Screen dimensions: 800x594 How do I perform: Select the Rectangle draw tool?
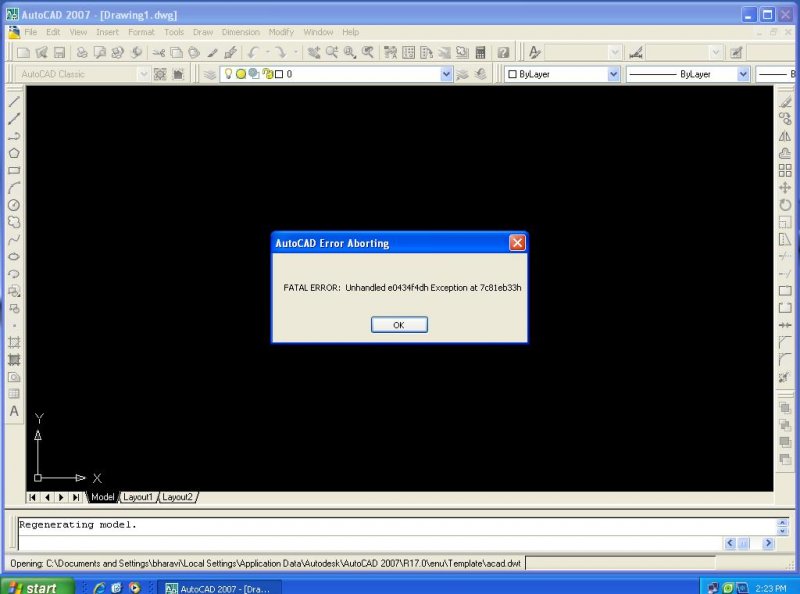14,170
